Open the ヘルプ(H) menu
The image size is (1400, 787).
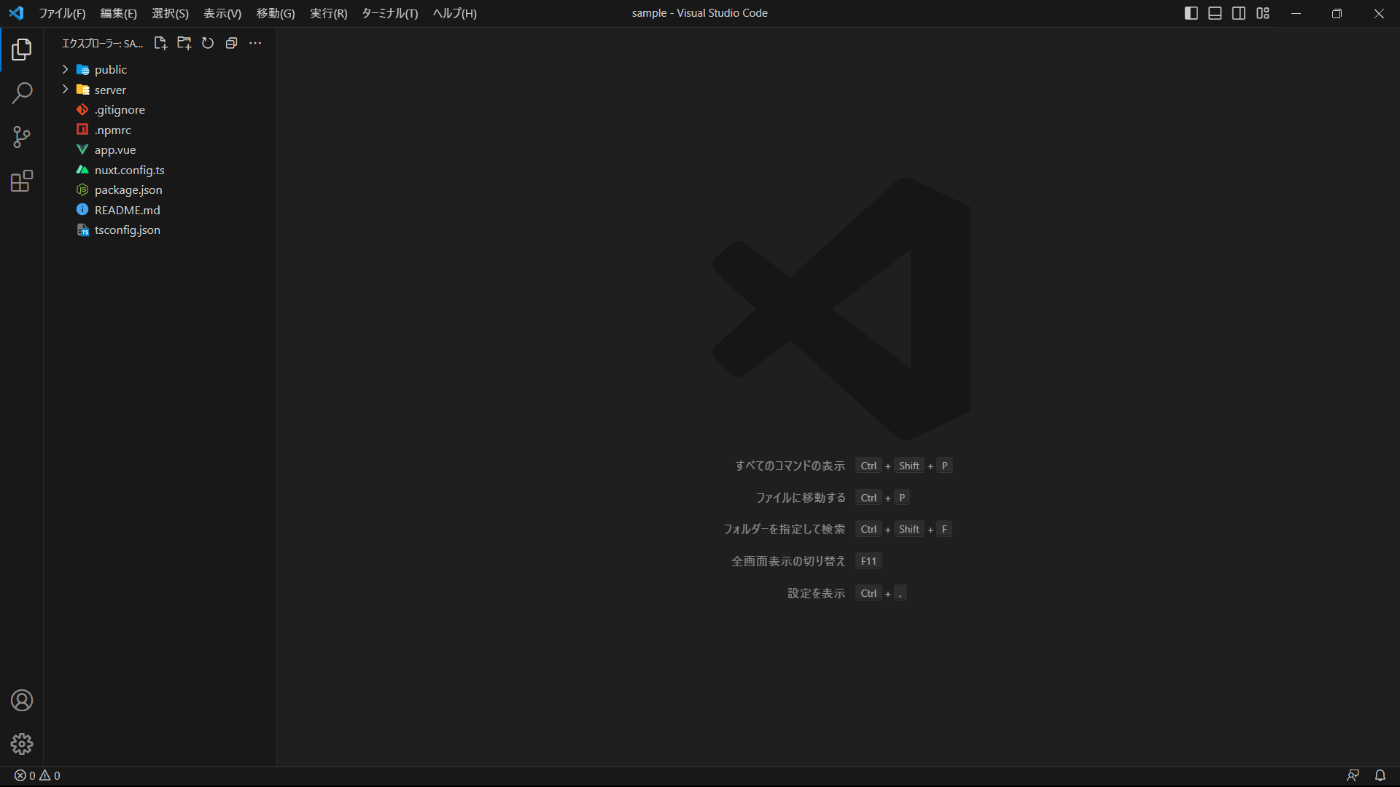(x=454, y=13)
